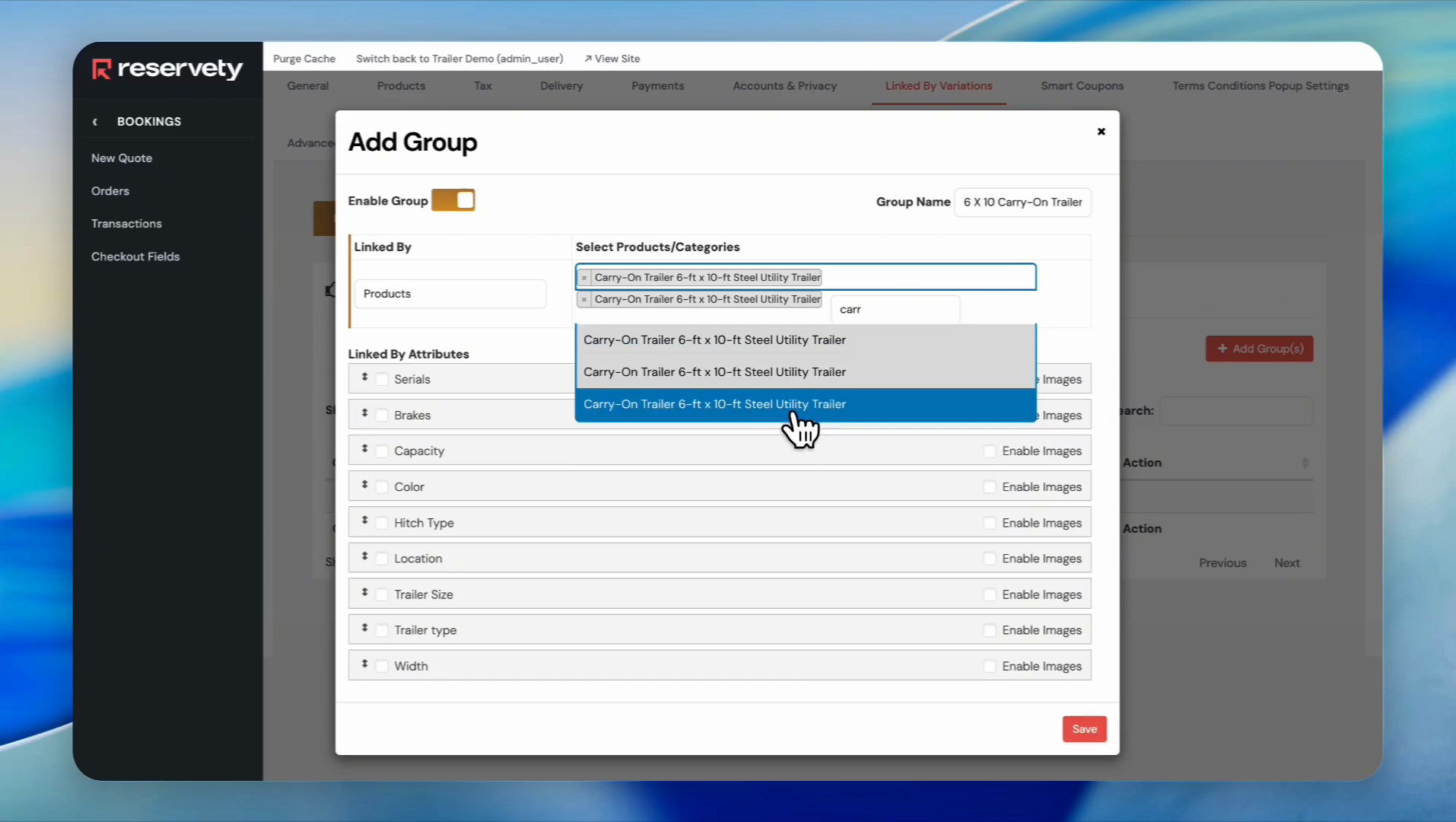The image size is (1456, 822).
Task: Enable Images for Trailer Size
Action: 990,594
